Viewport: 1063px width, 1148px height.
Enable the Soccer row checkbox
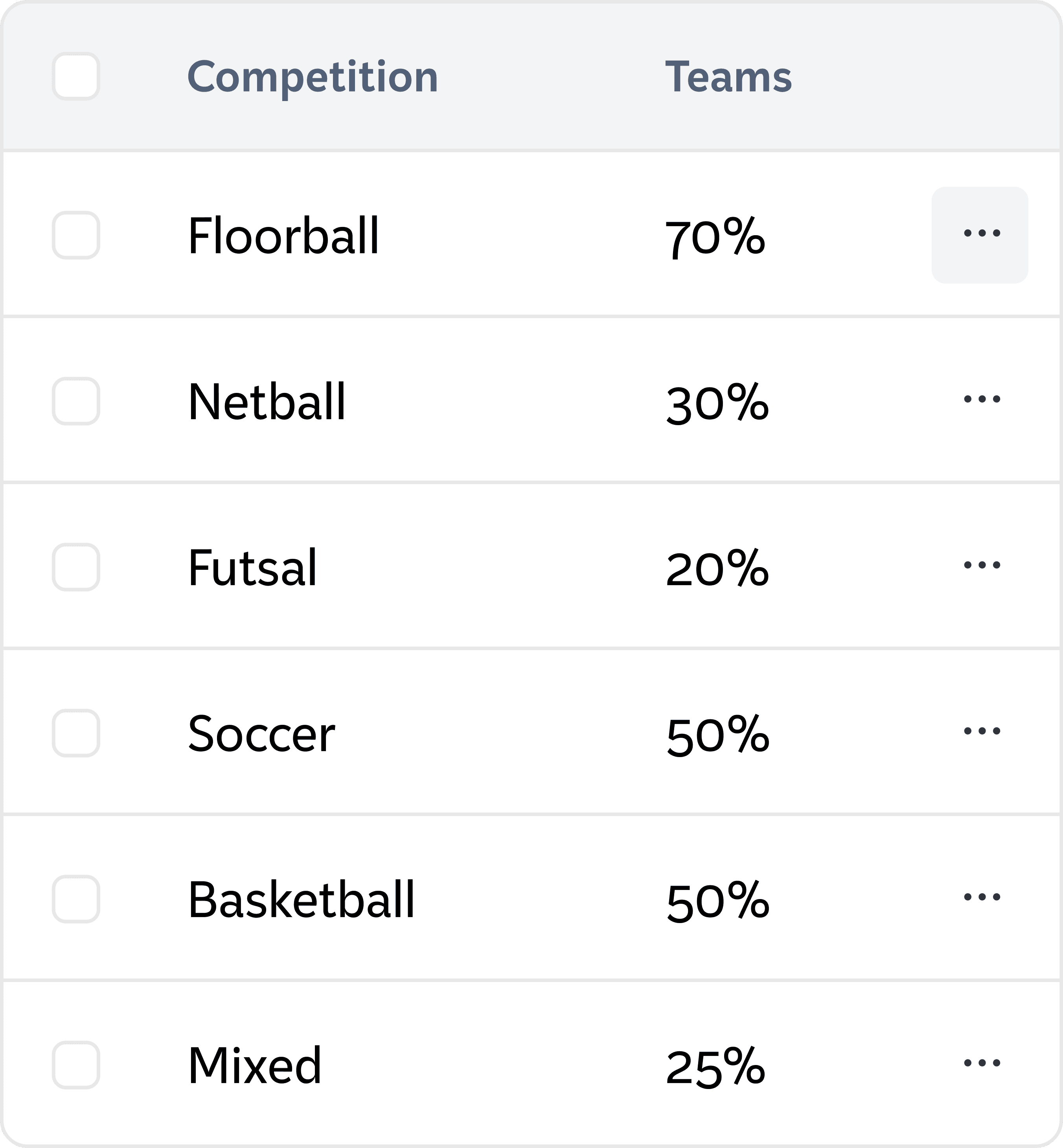[x=76, y=733]
